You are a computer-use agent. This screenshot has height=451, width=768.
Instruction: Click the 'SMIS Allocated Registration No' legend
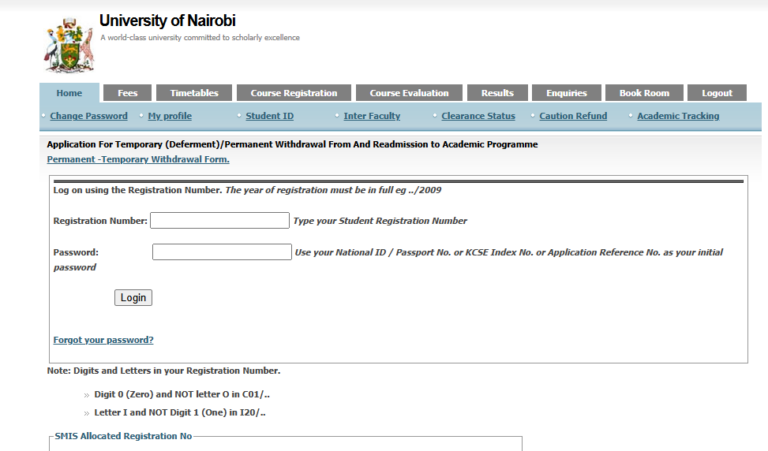pyautogui.click(x=123, y=436)
